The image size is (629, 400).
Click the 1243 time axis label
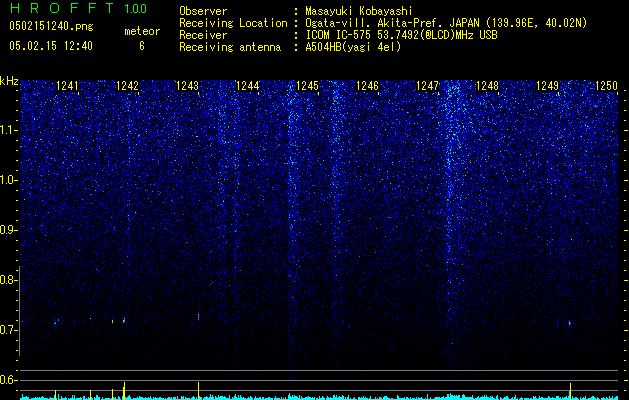(x=187, y=85)
